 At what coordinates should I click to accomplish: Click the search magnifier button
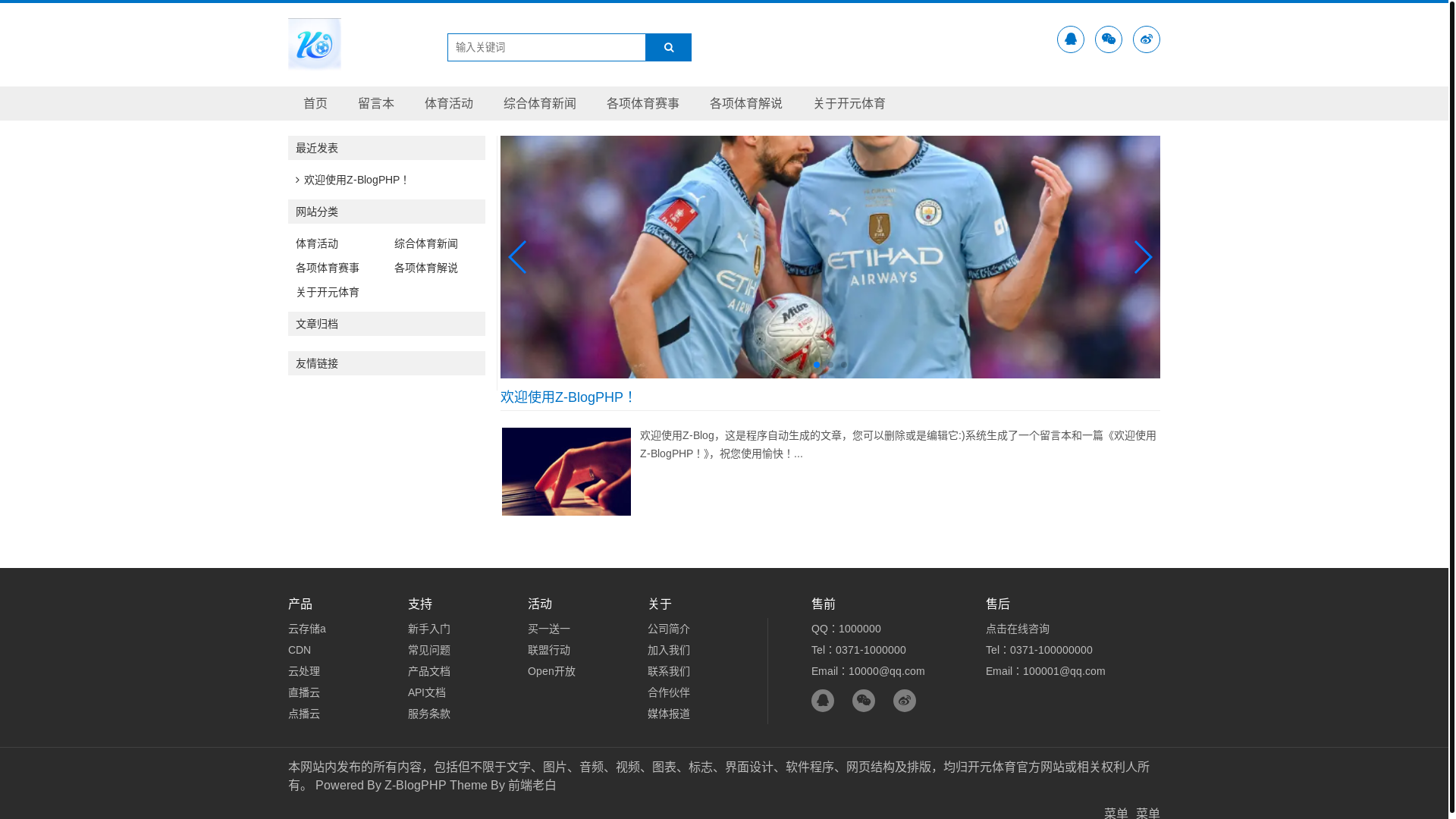point(668,47)
